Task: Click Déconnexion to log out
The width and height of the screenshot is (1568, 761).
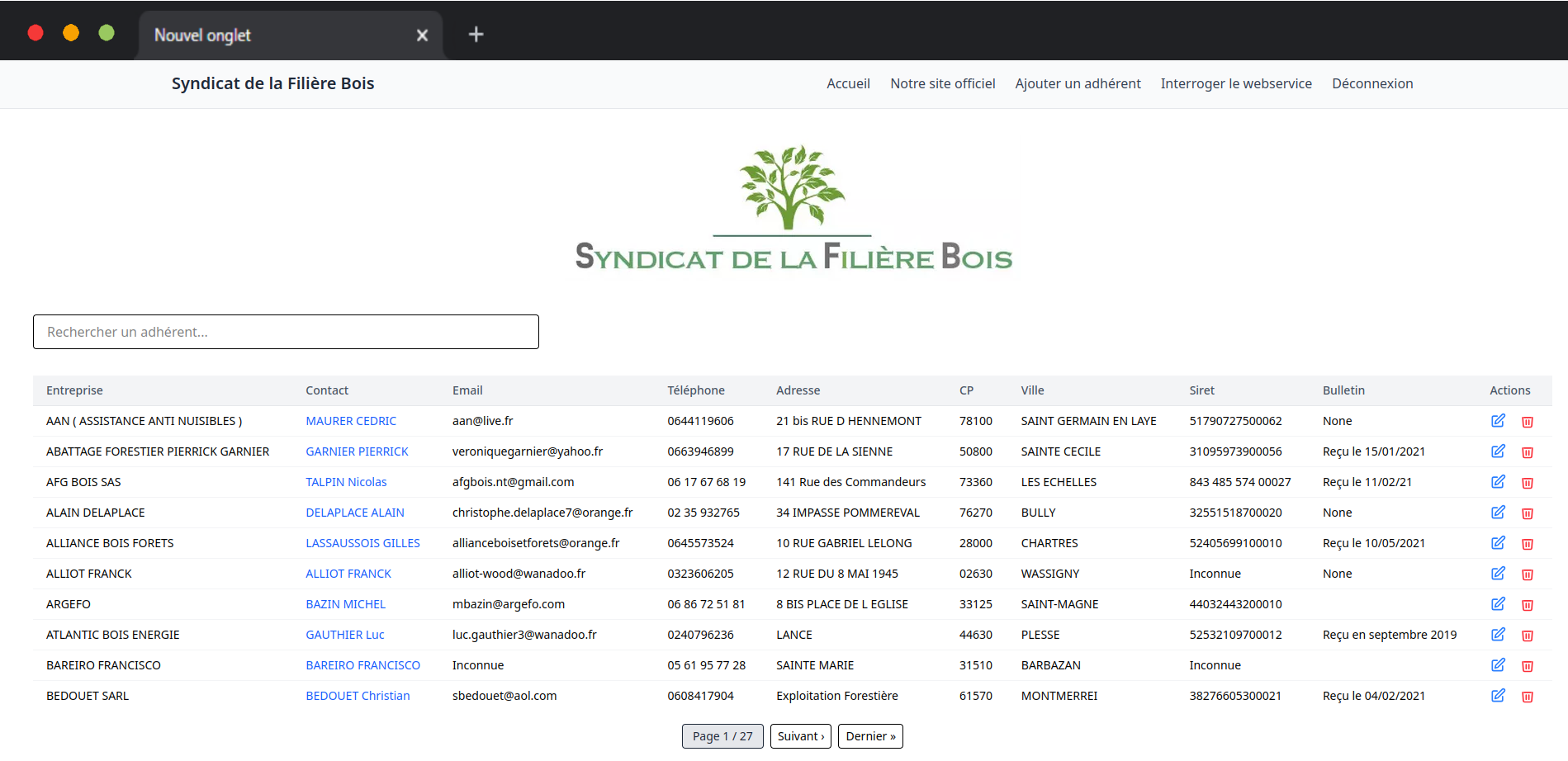Action: click(x=1371, y=83)
